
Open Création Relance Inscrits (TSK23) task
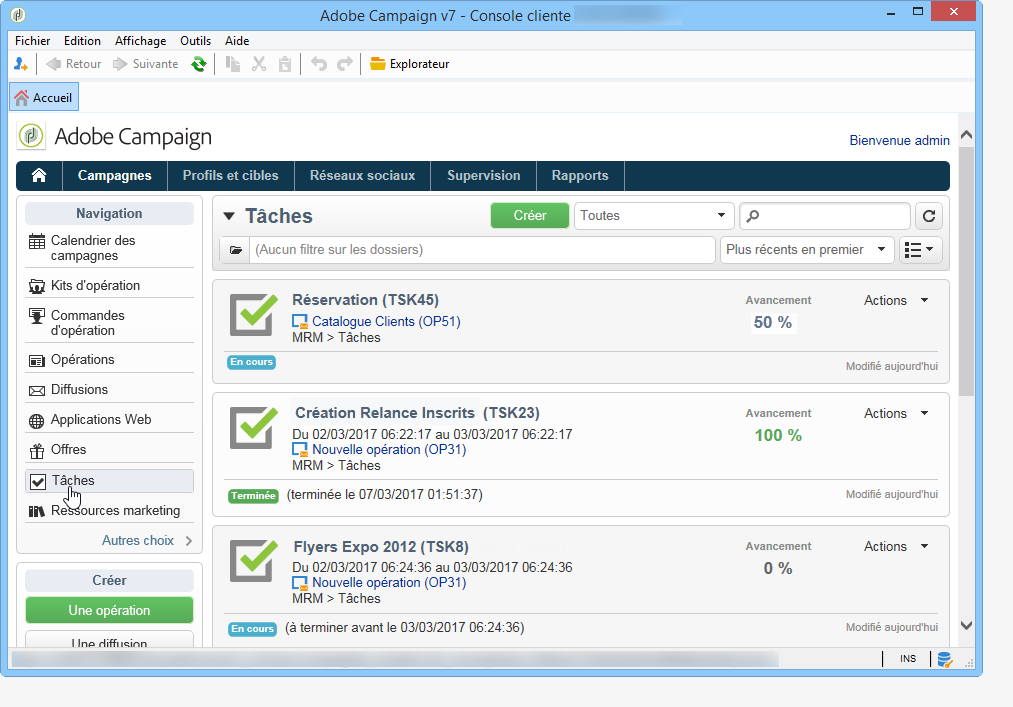coord(417,413)
